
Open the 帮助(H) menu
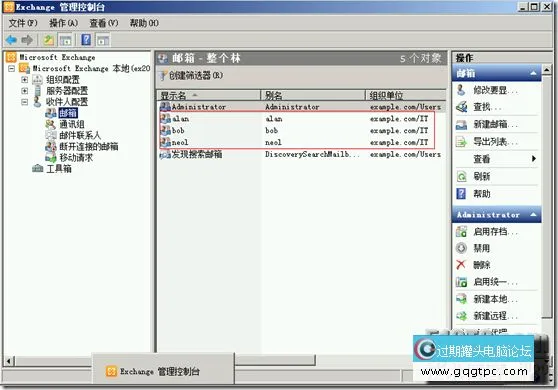[144, 23]
